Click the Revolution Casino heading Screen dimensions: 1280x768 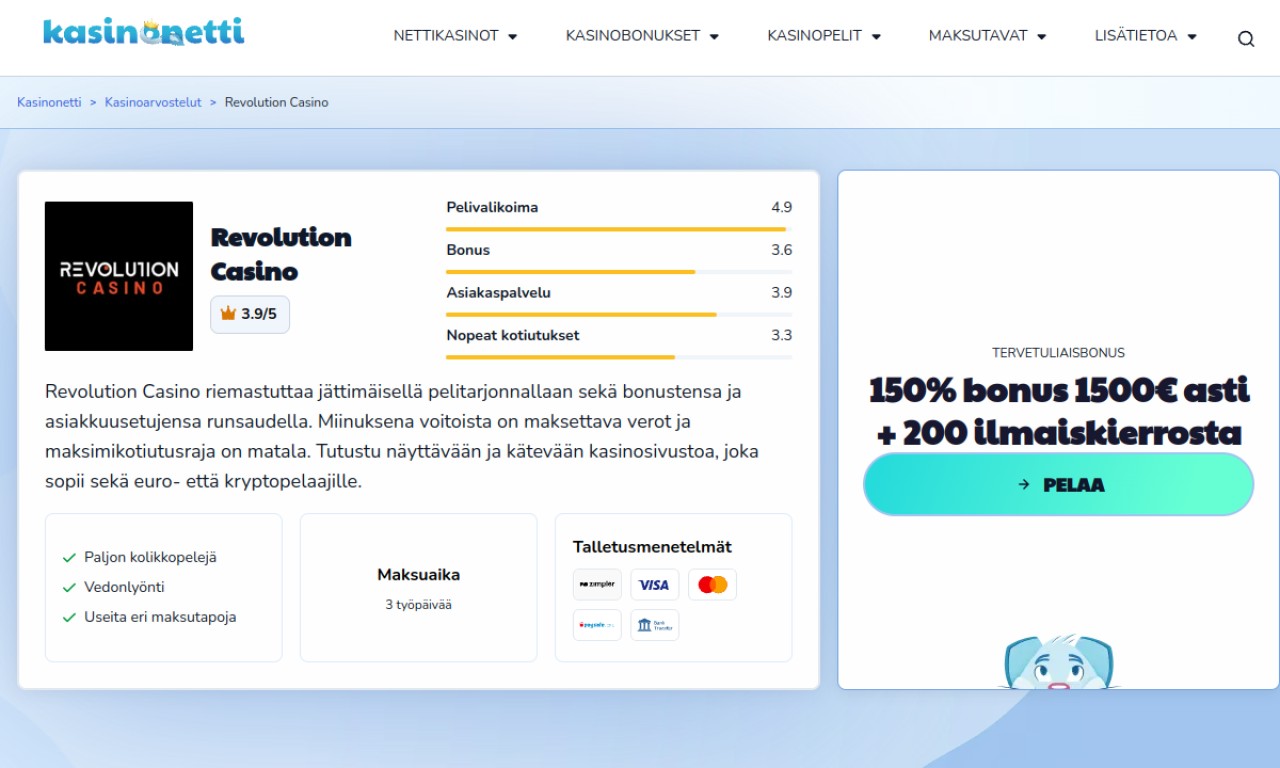tap(281, 254)
